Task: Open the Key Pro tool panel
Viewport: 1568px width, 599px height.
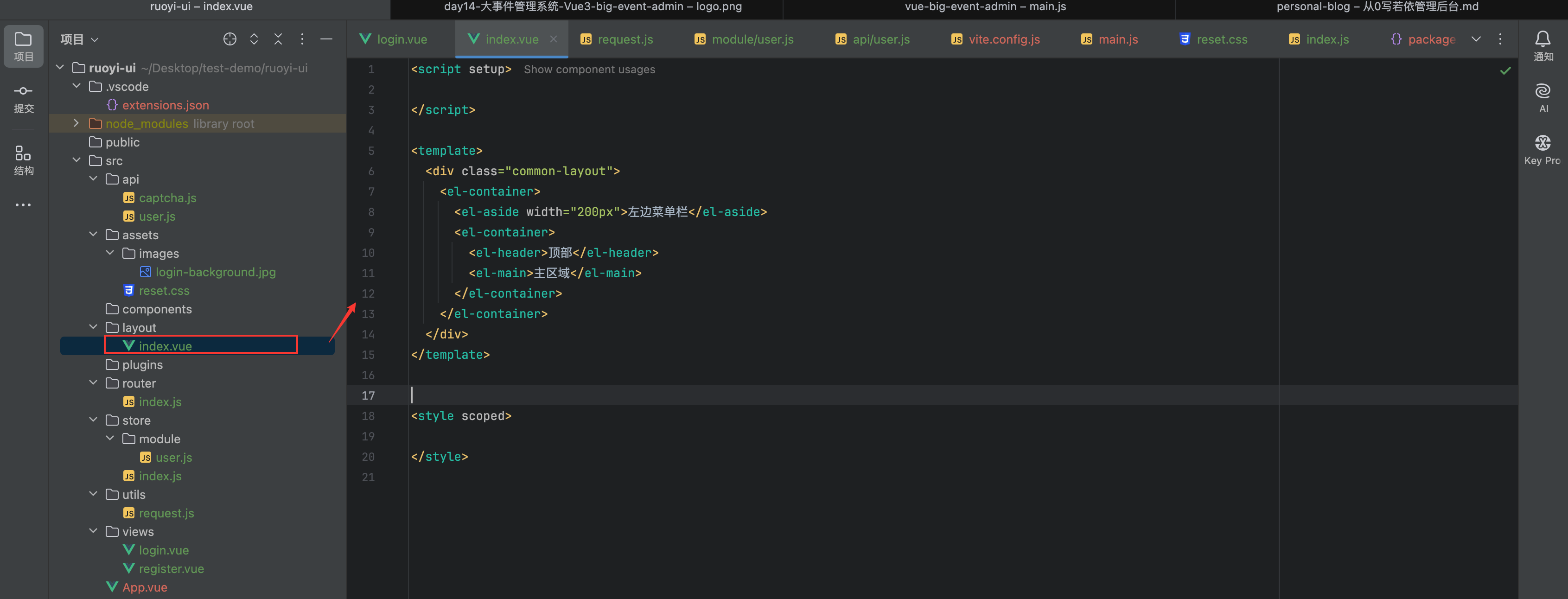Action: (x=1543, y=150)
